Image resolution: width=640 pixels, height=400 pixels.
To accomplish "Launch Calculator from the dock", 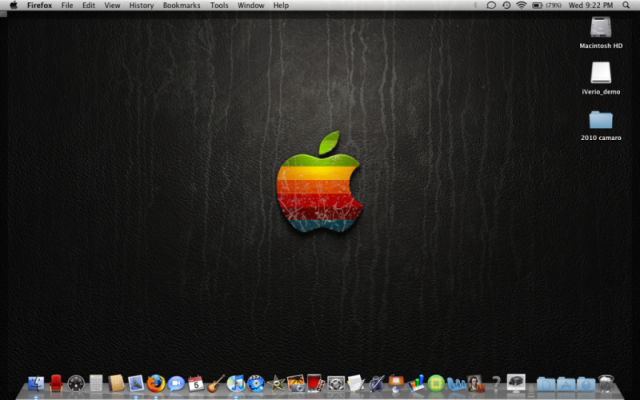I will pos(96,383).
